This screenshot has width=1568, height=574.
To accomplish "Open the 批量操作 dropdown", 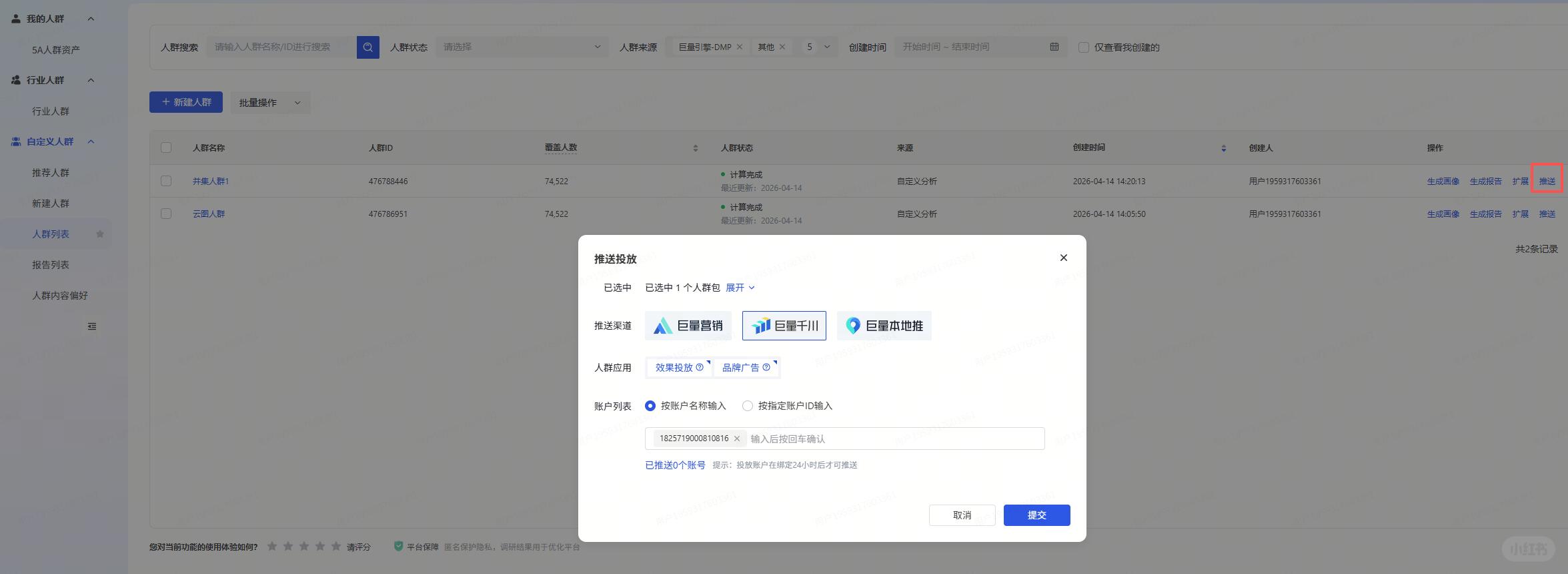I will (x=270, y=102).
